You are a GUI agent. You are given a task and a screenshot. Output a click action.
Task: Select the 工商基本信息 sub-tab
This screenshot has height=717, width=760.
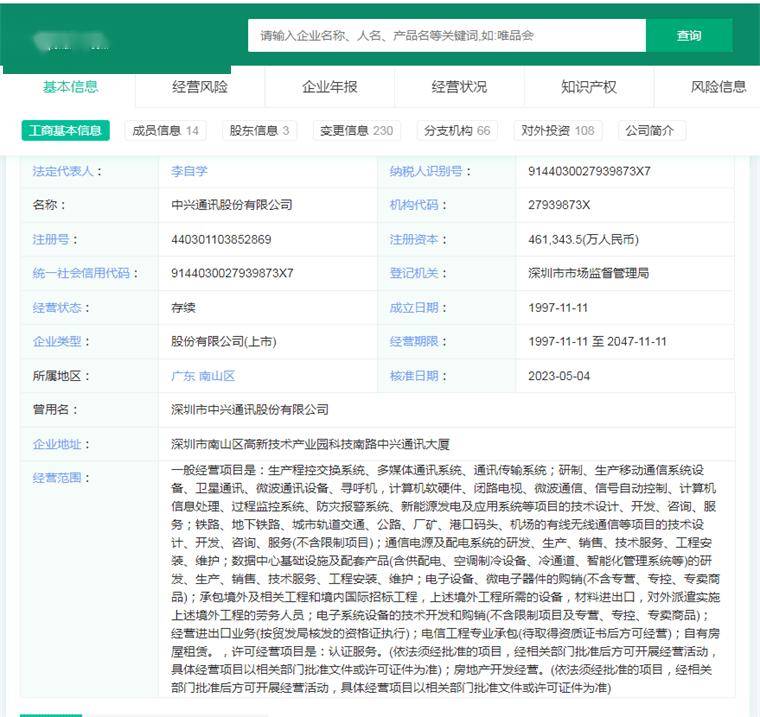[x=65, y=130]
